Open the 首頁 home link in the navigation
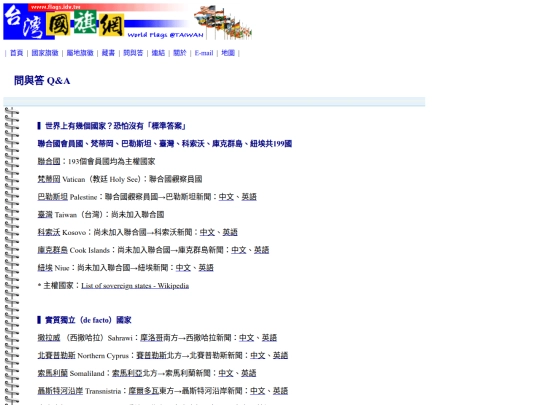The width and height of the screenshot is (540, 405). [x=17, y=53]
